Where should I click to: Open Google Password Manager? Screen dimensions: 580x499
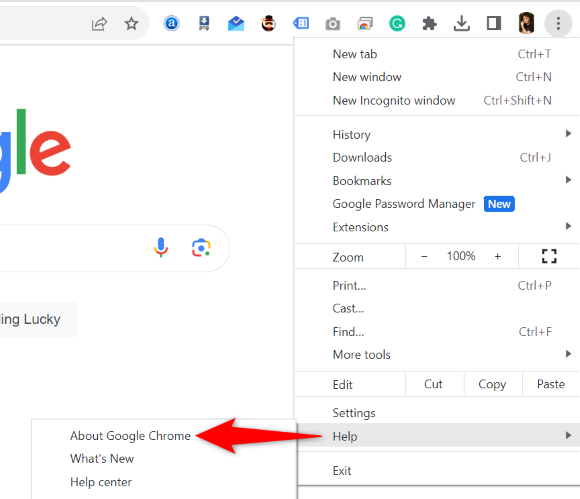tap(437, 204)
